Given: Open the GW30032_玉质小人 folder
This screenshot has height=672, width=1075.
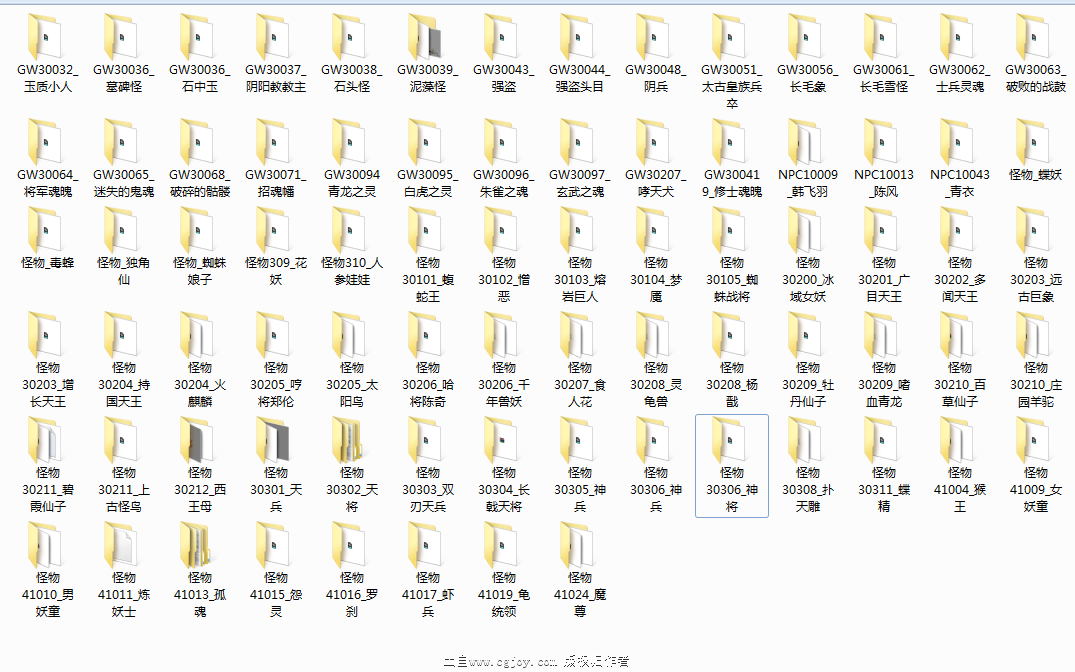Looking at the screenshot, I should (46, 42).
